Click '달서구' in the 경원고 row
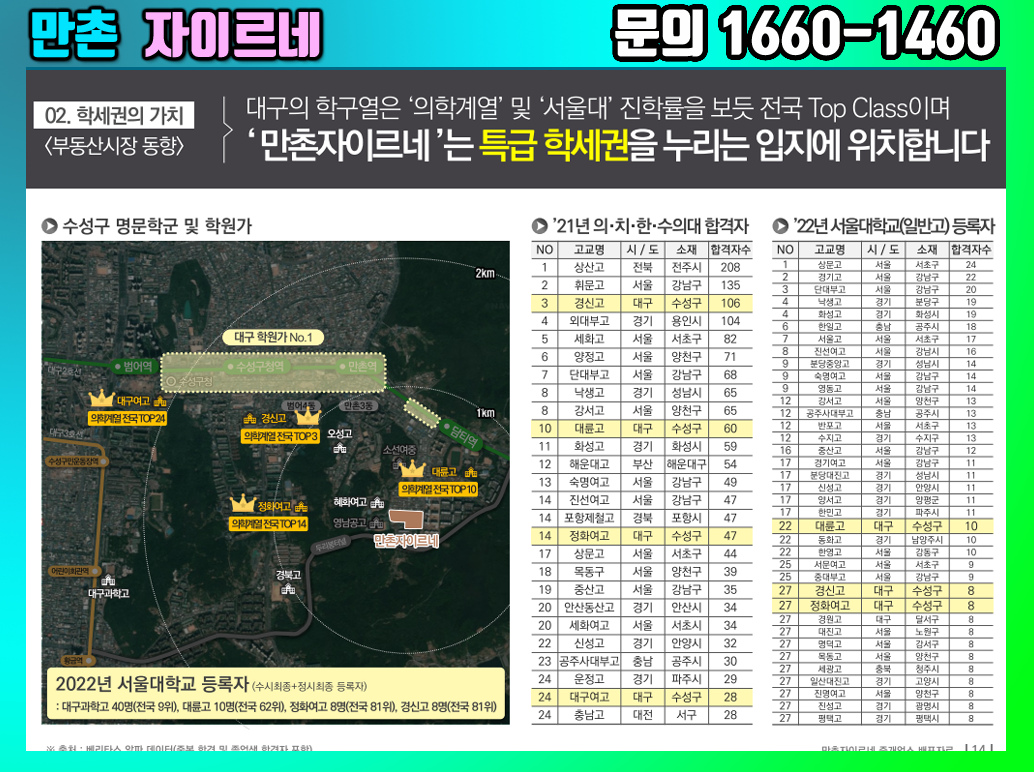Viewport: 1034px width, 772px height. click(927, 619)
